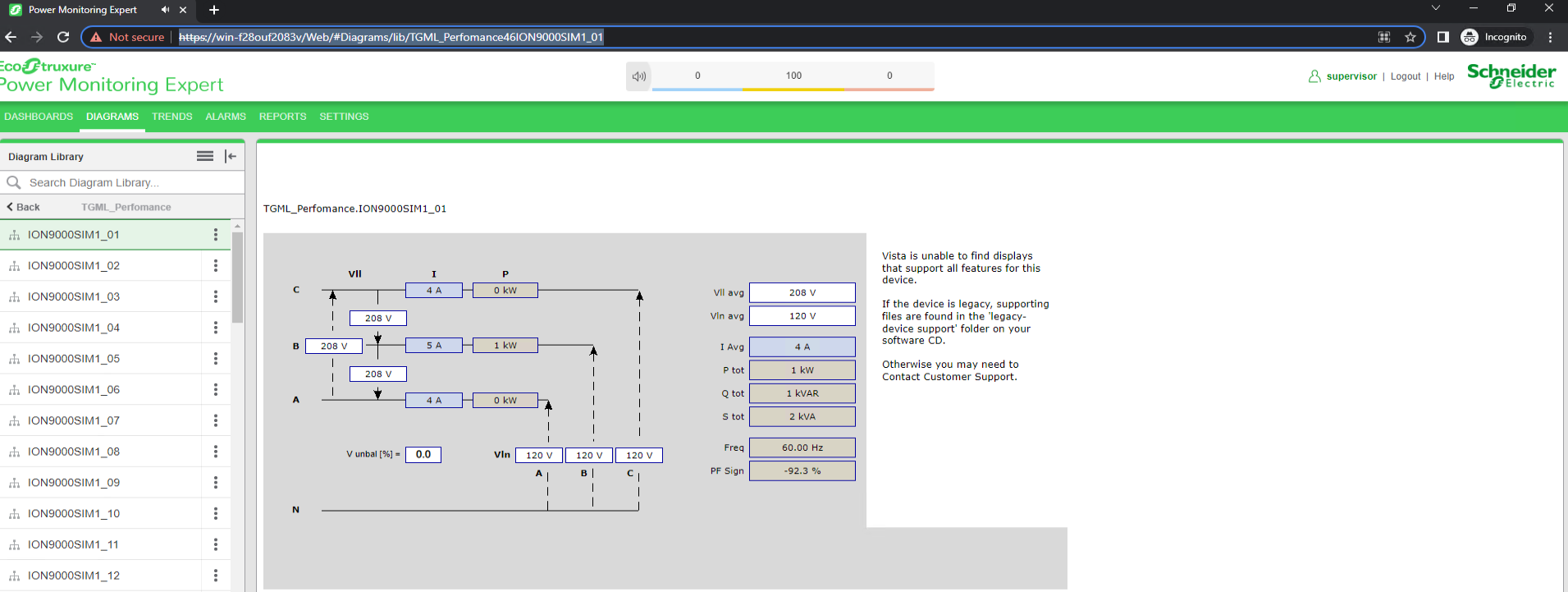Click the Vll avg 208 V value

tap(802, 292)
